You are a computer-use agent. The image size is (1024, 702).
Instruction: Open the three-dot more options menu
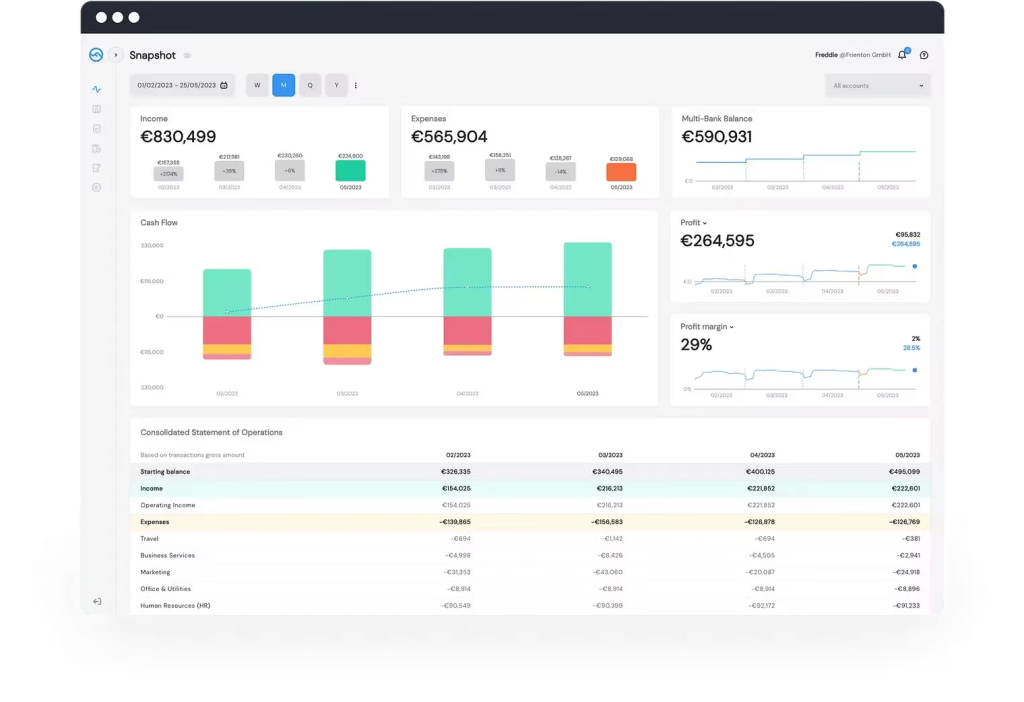click(x=356, y=85)
